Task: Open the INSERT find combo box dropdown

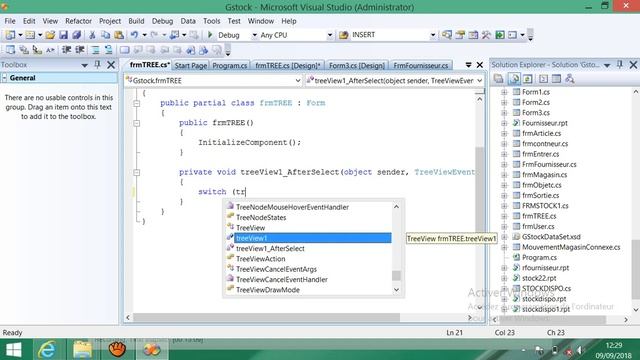Action: 433,35
